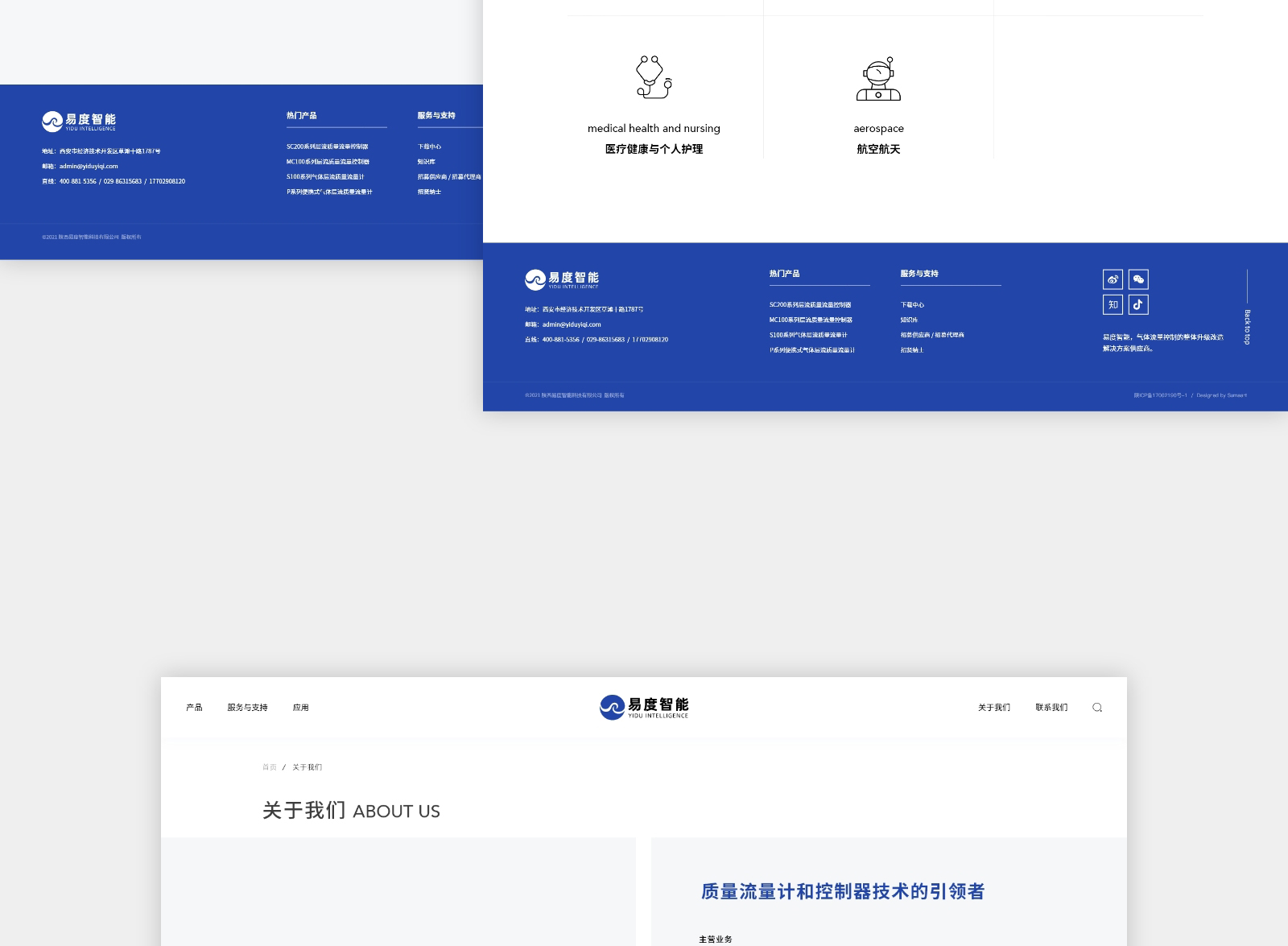Open the Weibo social icon in footer

[x=1113, y=279]
